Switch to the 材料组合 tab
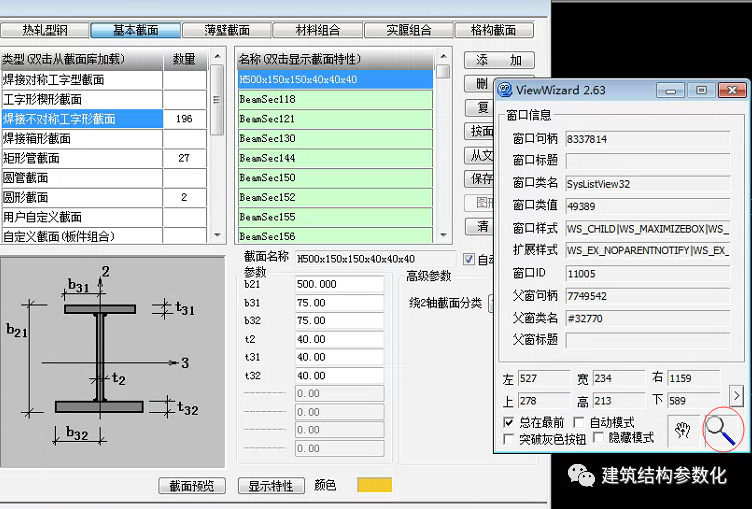 coord(317,30)
